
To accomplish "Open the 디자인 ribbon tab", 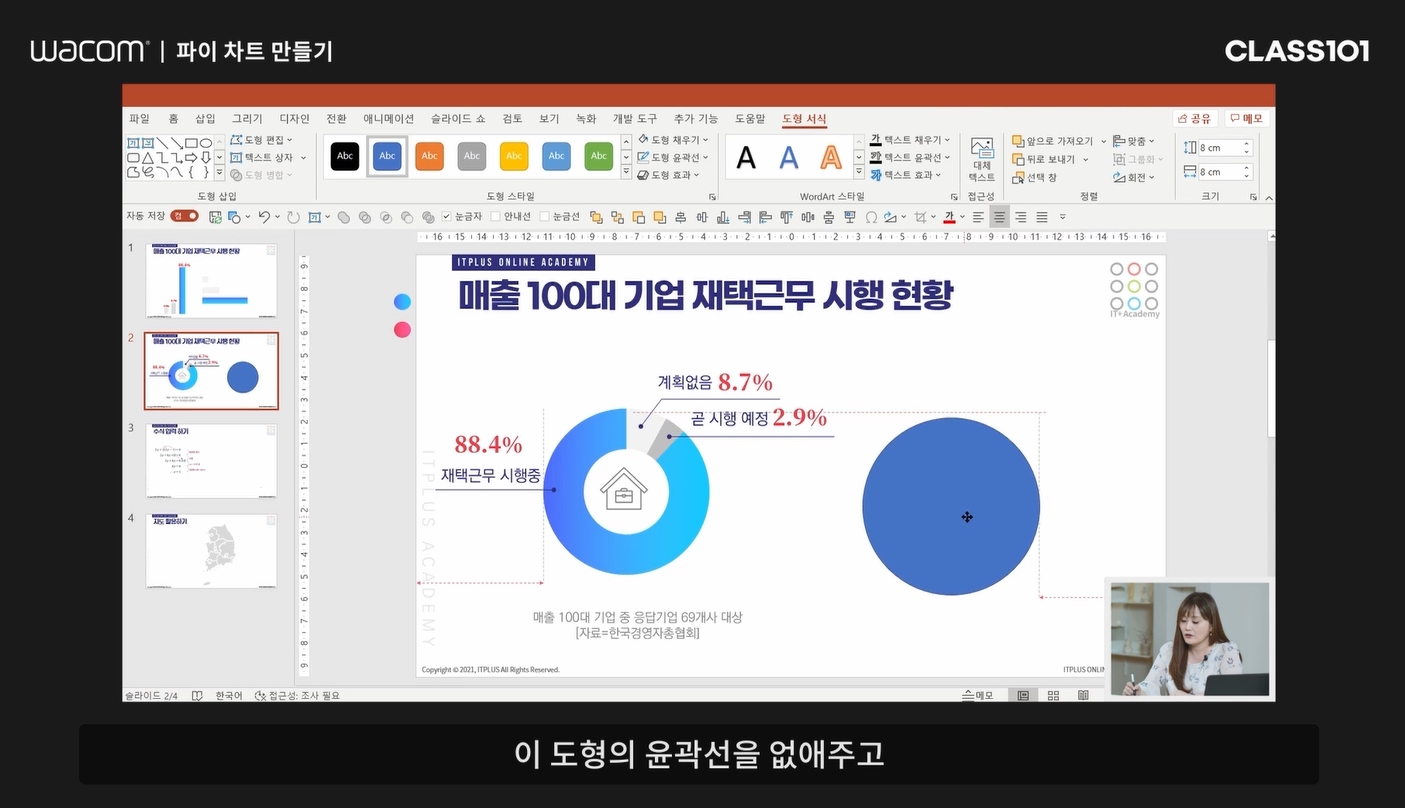I will pyautogui.click(x=294, y=118).
